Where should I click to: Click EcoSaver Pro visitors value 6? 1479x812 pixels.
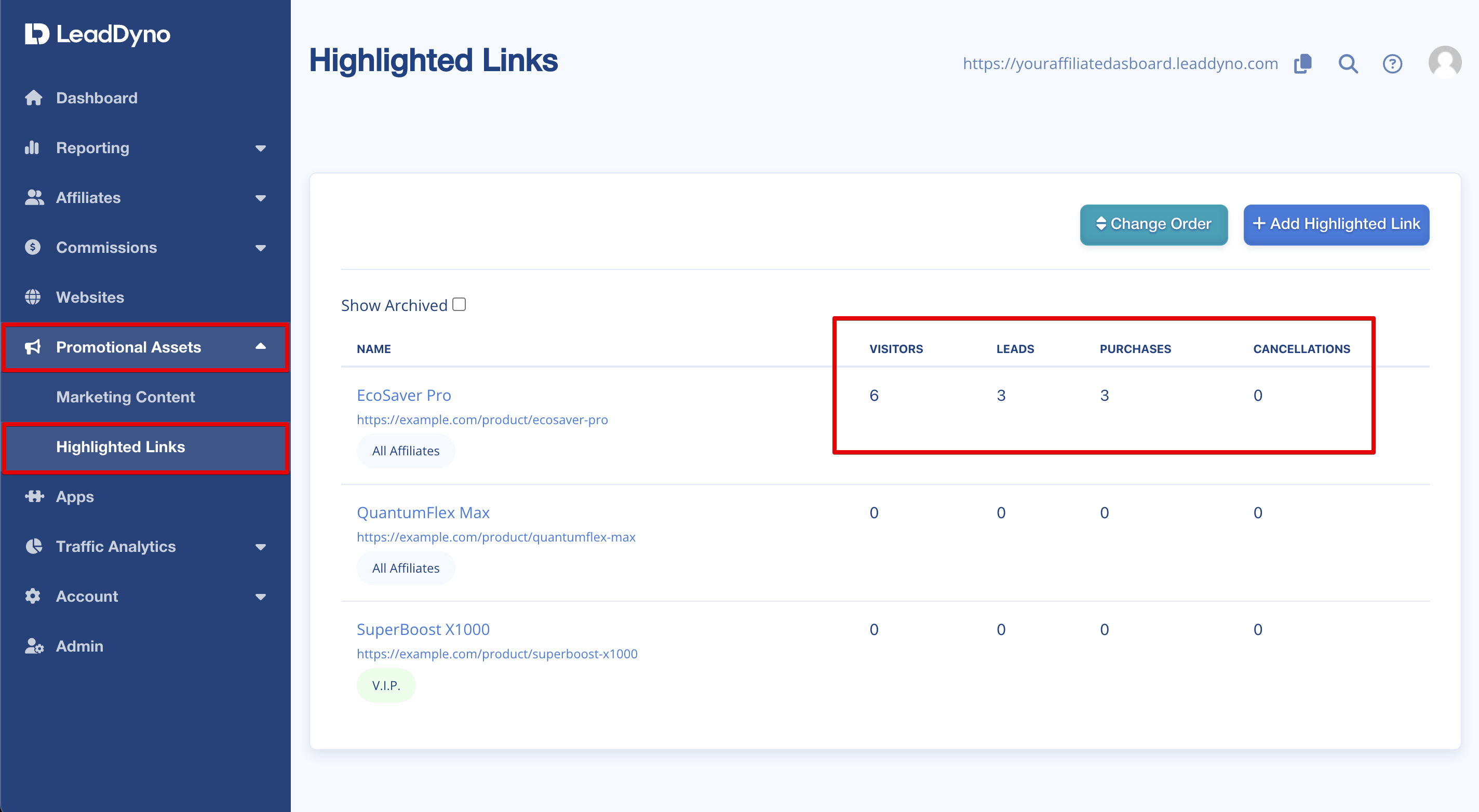(874, 396)
